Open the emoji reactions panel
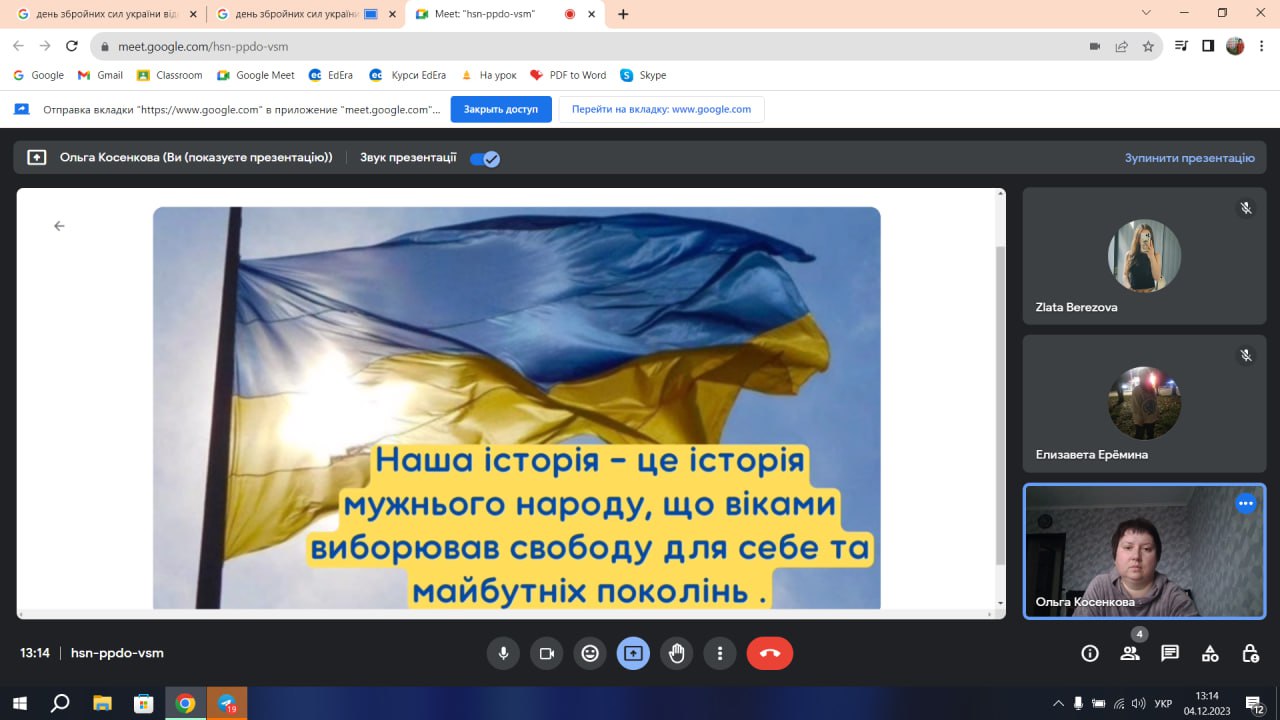Viewport: 1280px width, 720px height. (x=590, y=653)
